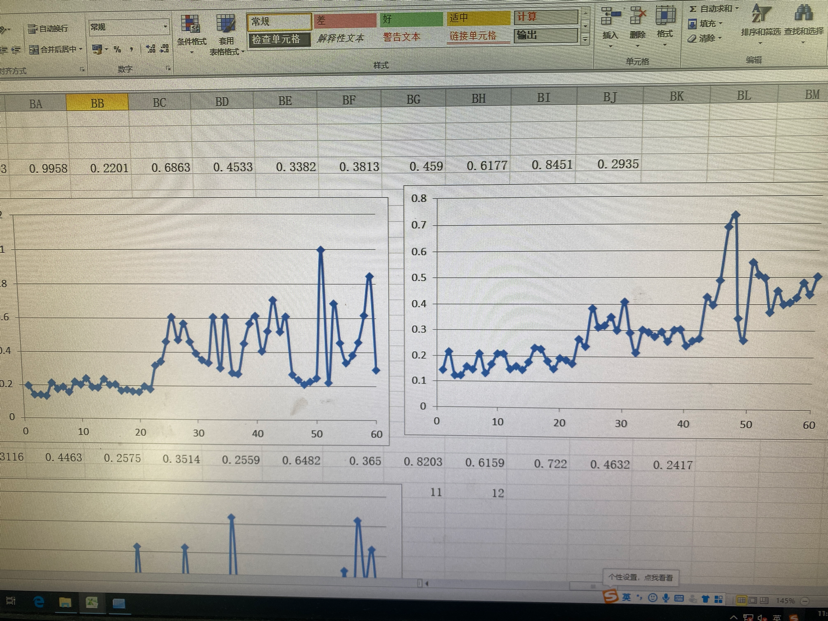The image size is (828, 621).
Task: Open Edge browser from the taskbar
Action: [x=39, y=602]
